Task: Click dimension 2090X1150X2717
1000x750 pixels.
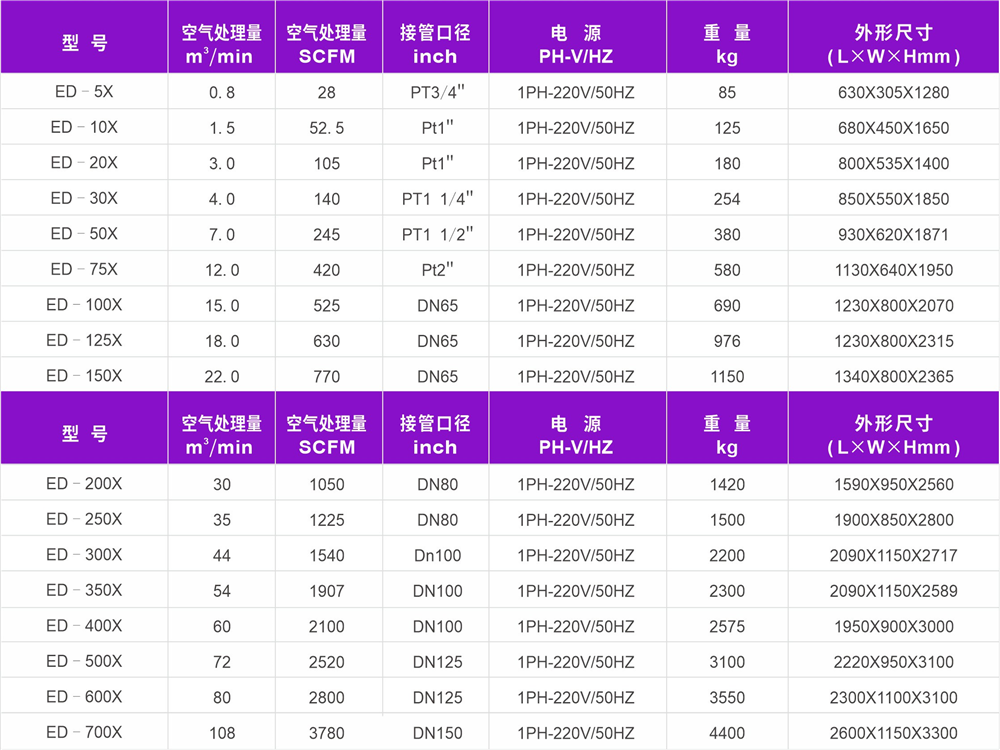Action: coord(893,556)
